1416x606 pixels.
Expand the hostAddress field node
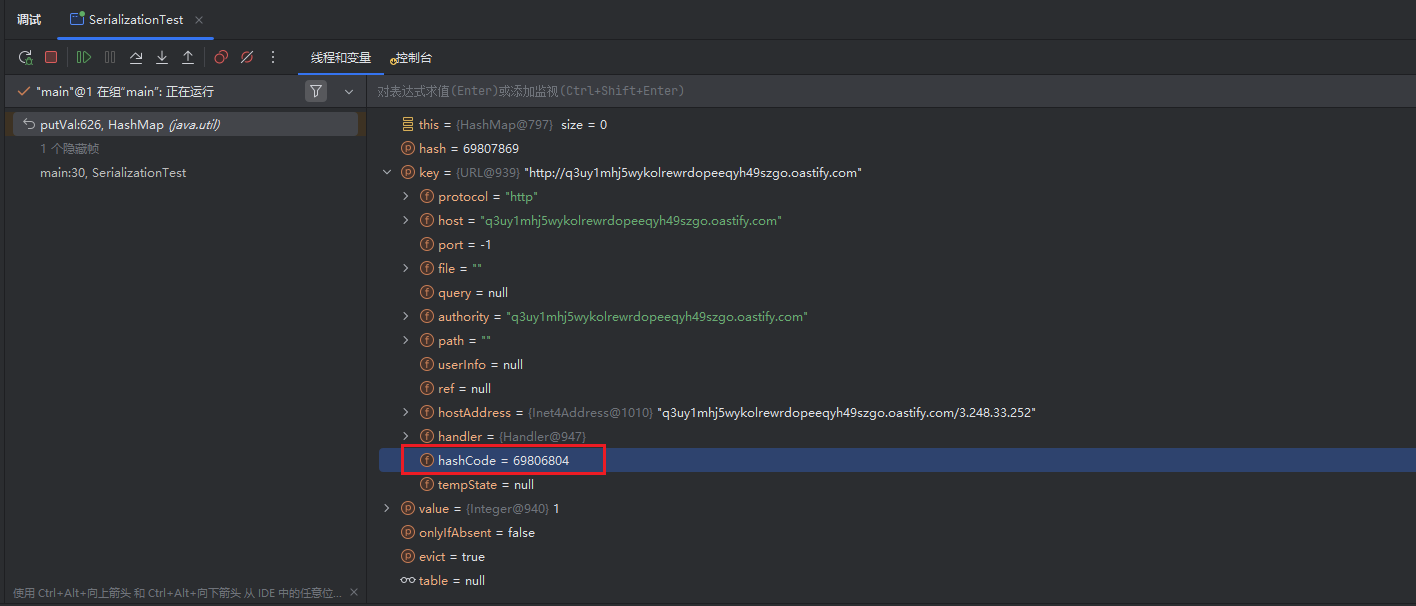(x=406, y=413)
